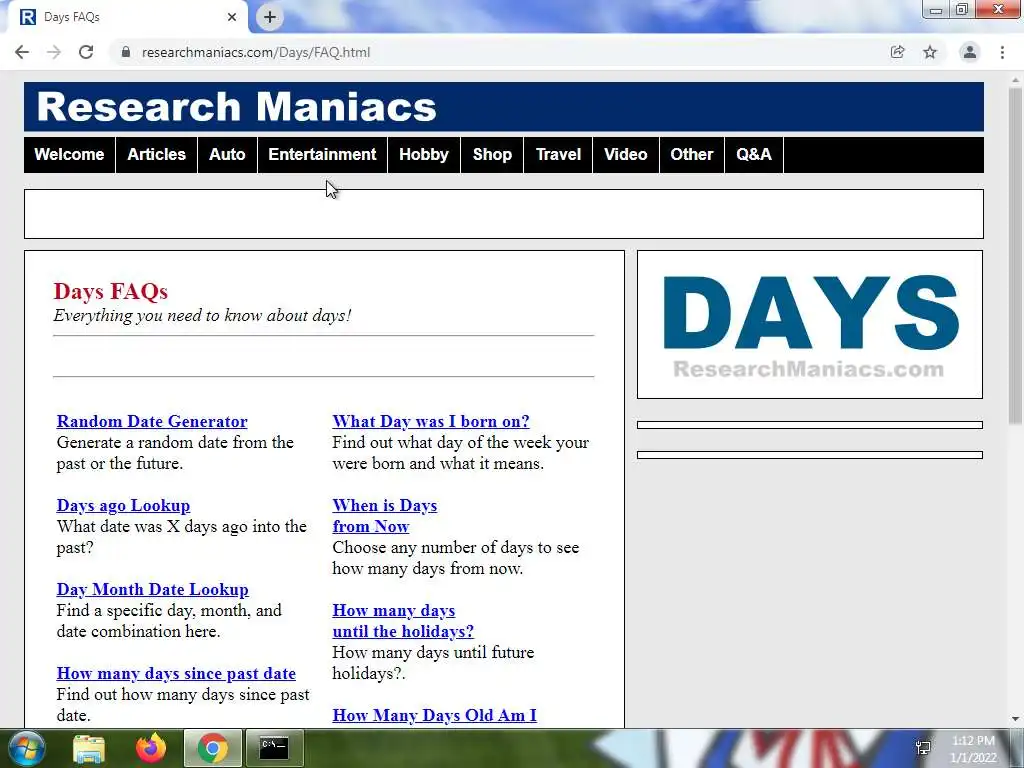Open How Many Days Old Am I link
Screen dimensions: 1024x768
click(x=434, y=715)
